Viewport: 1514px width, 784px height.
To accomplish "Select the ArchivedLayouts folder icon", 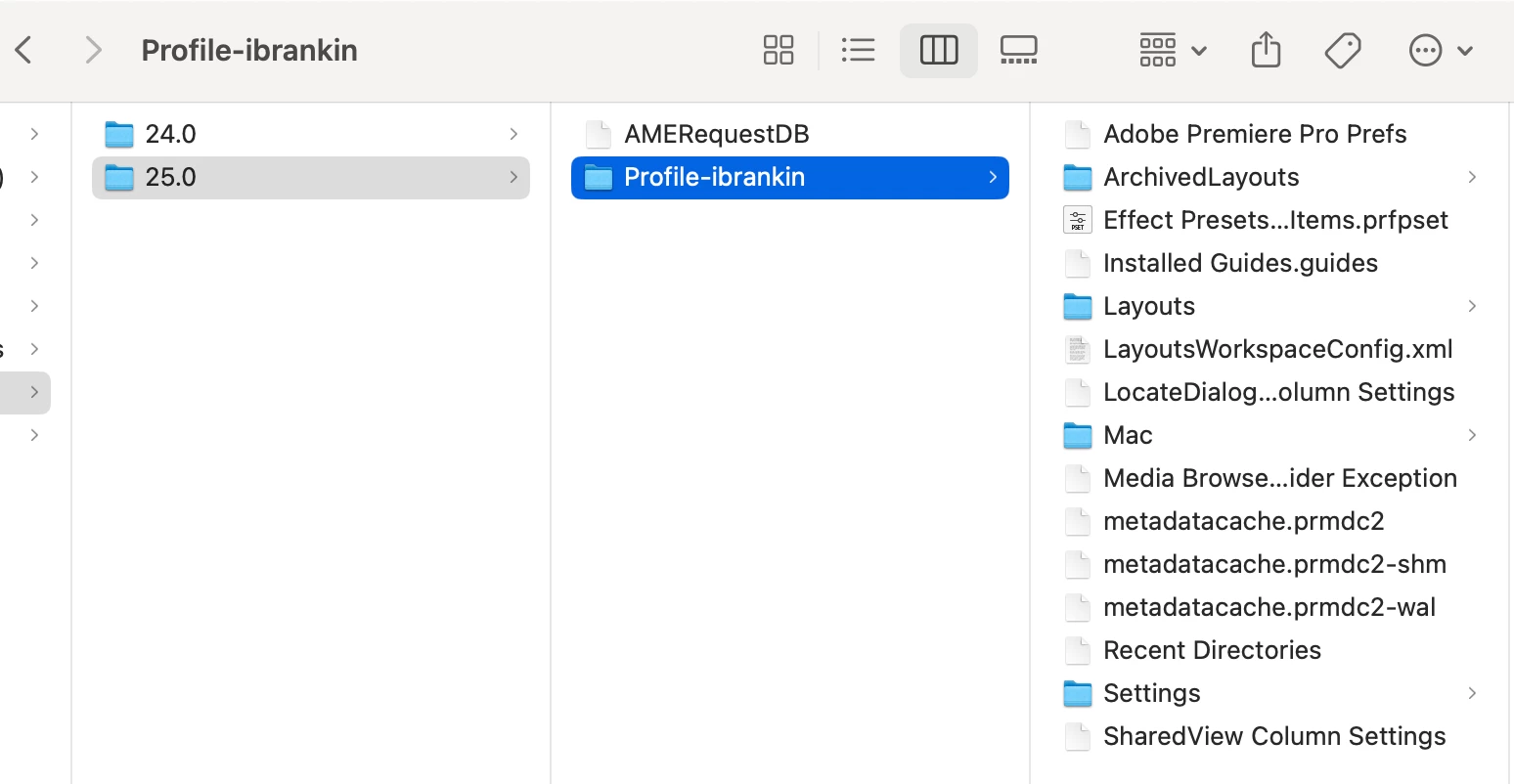I will click(1078, 177).
